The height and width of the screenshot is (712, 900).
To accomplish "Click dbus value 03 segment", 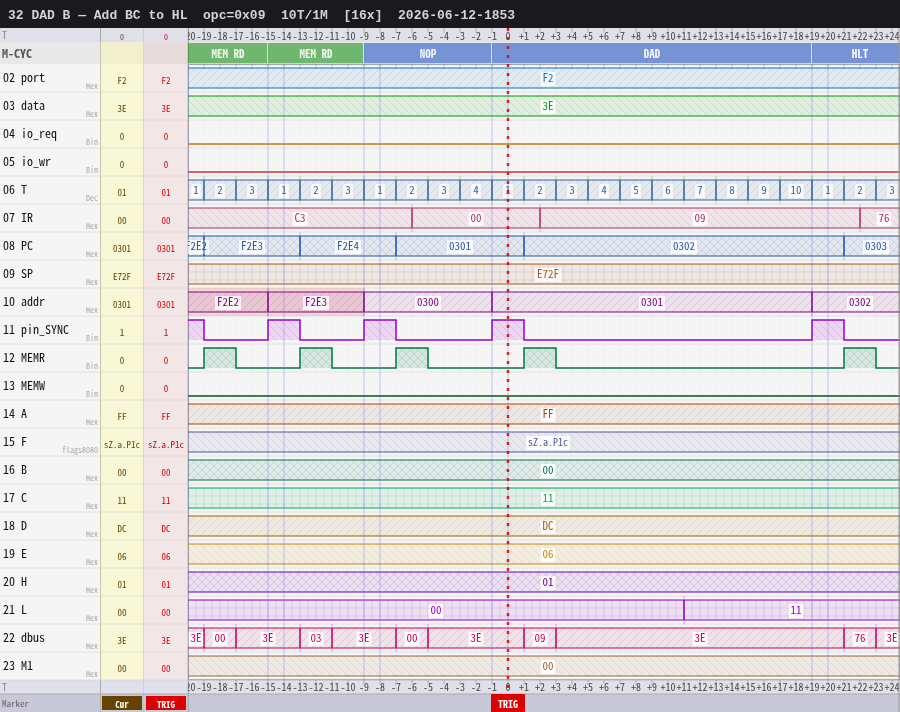I will [316, 638].
